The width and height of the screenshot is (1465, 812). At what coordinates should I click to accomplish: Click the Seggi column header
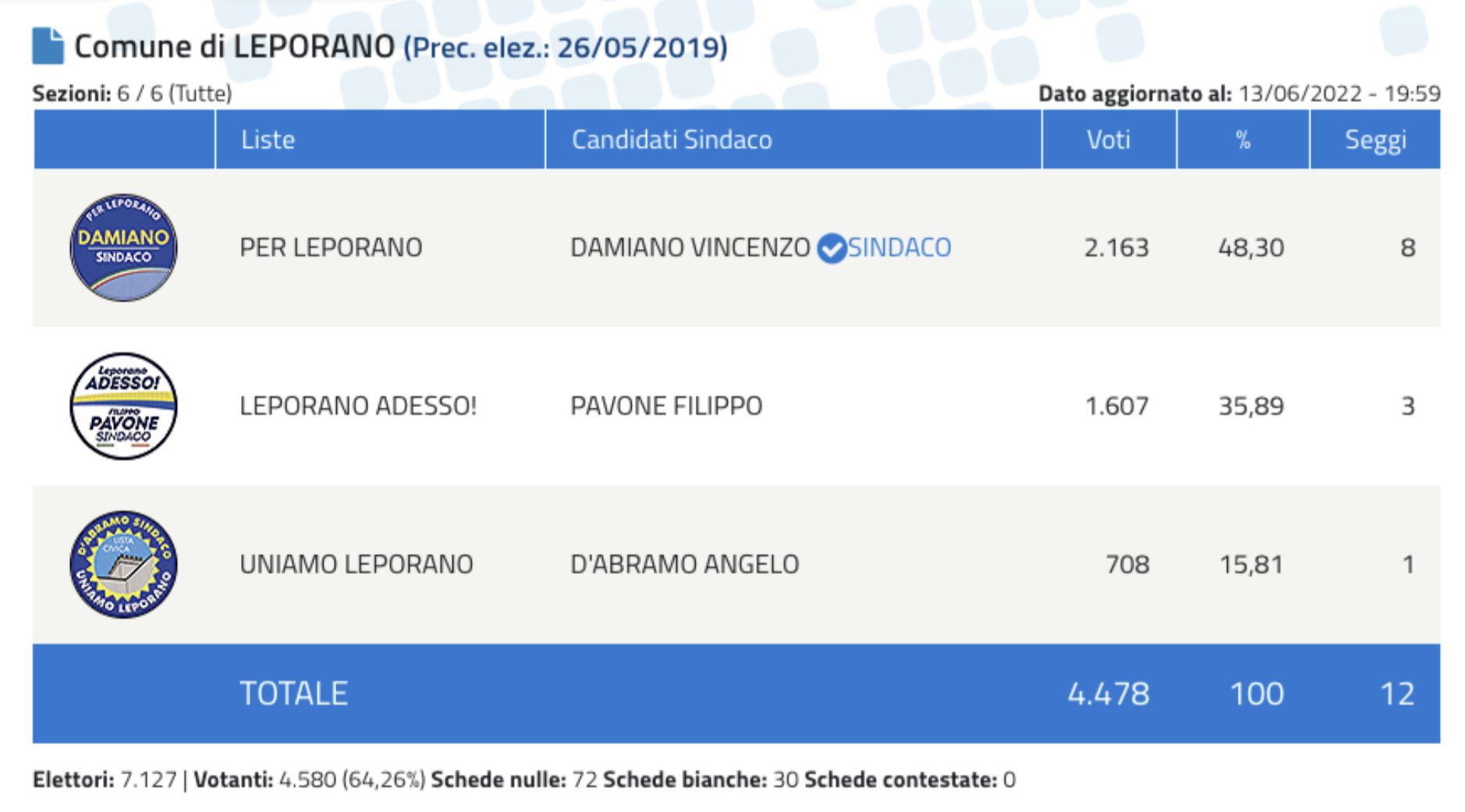click(x=1375, y=140)
